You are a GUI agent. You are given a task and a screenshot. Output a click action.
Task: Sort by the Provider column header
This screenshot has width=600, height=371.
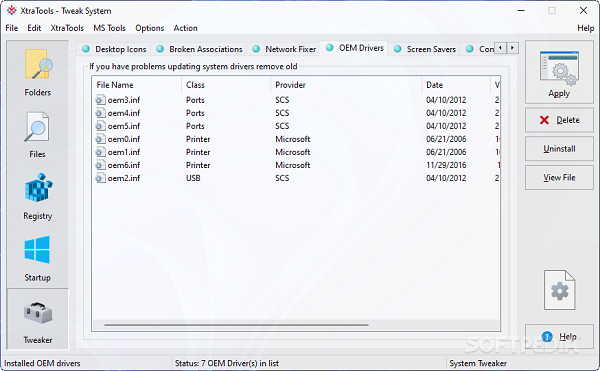pos(346,85)
